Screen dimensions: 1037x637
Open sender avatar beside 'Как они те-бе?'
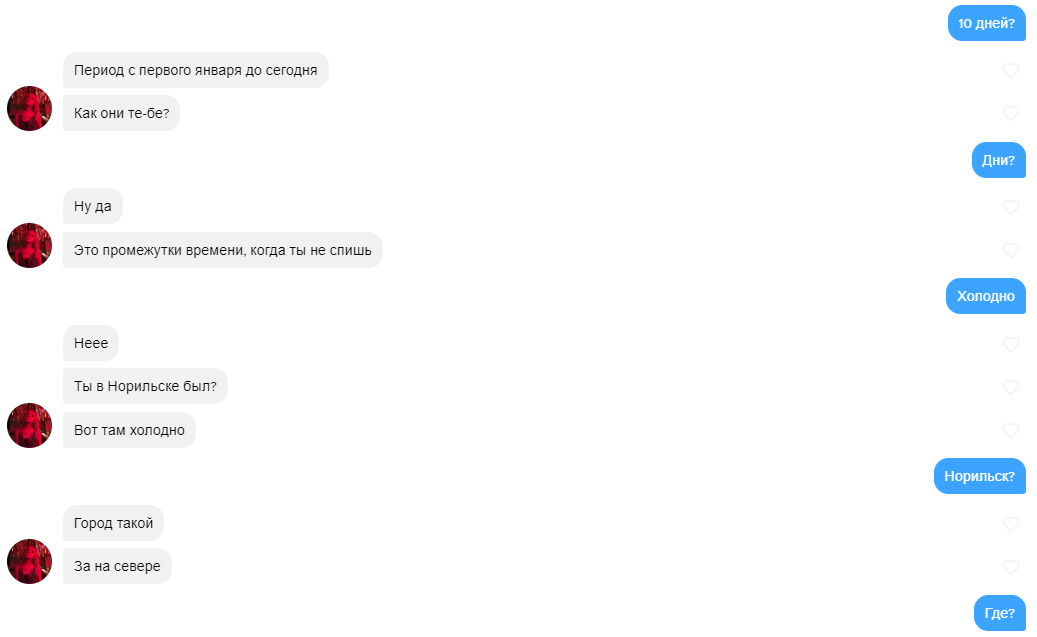29,108
